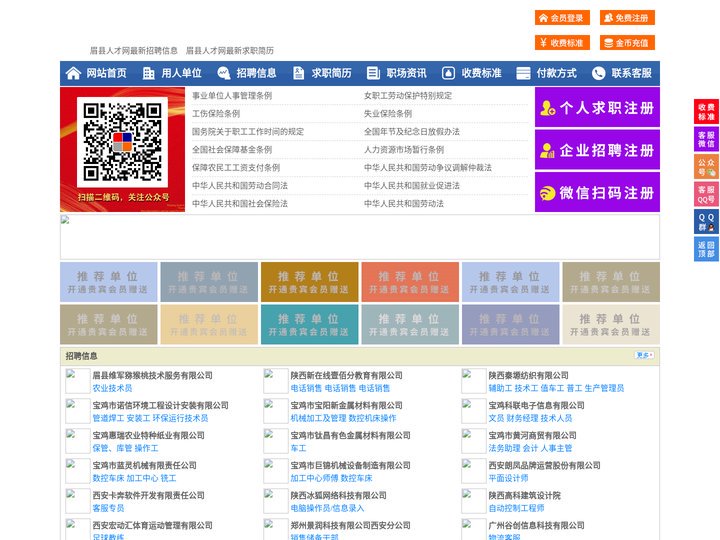The width and height of the screenshot is (720, 540).
Task: Click the phone icon beside 联系客服
Action: (598, 73)
